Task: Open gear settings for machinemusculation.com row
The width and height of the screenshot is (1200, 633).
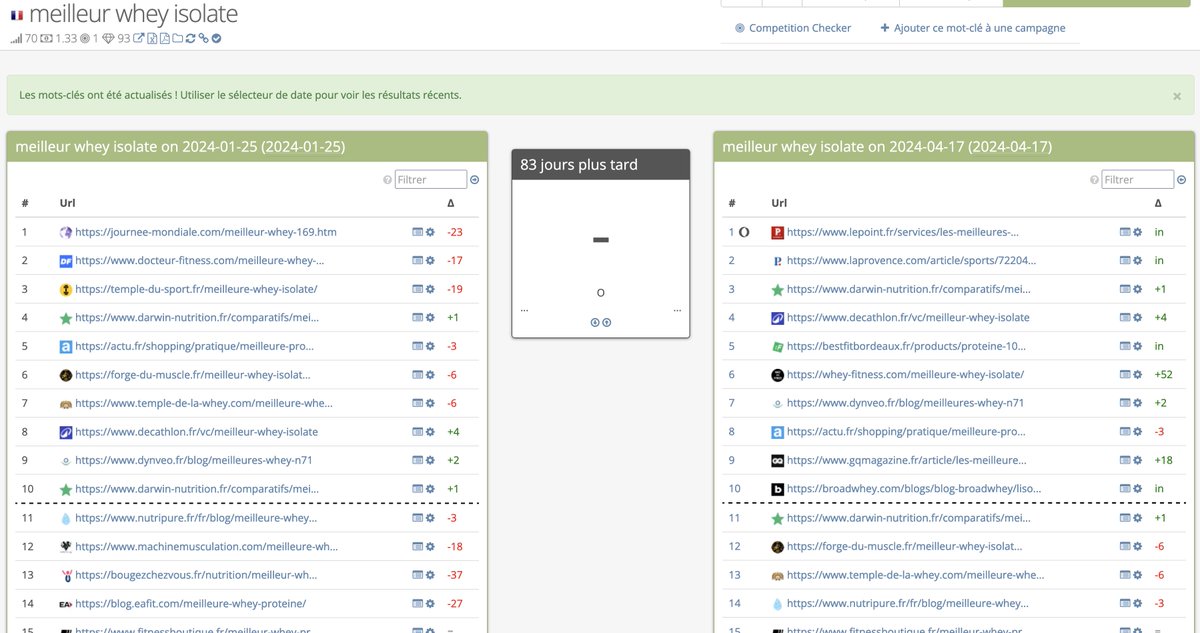Action: (430, 547)
